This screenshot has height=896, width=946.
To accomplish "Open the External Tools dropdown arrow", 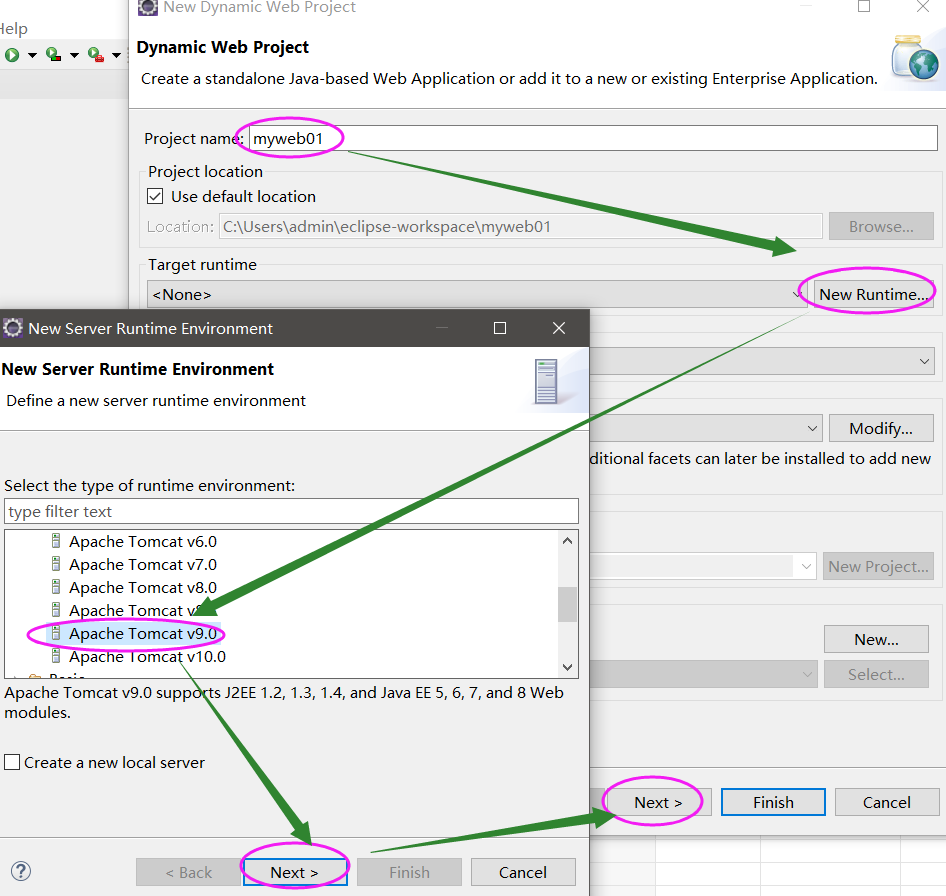I will pos(116,56).
